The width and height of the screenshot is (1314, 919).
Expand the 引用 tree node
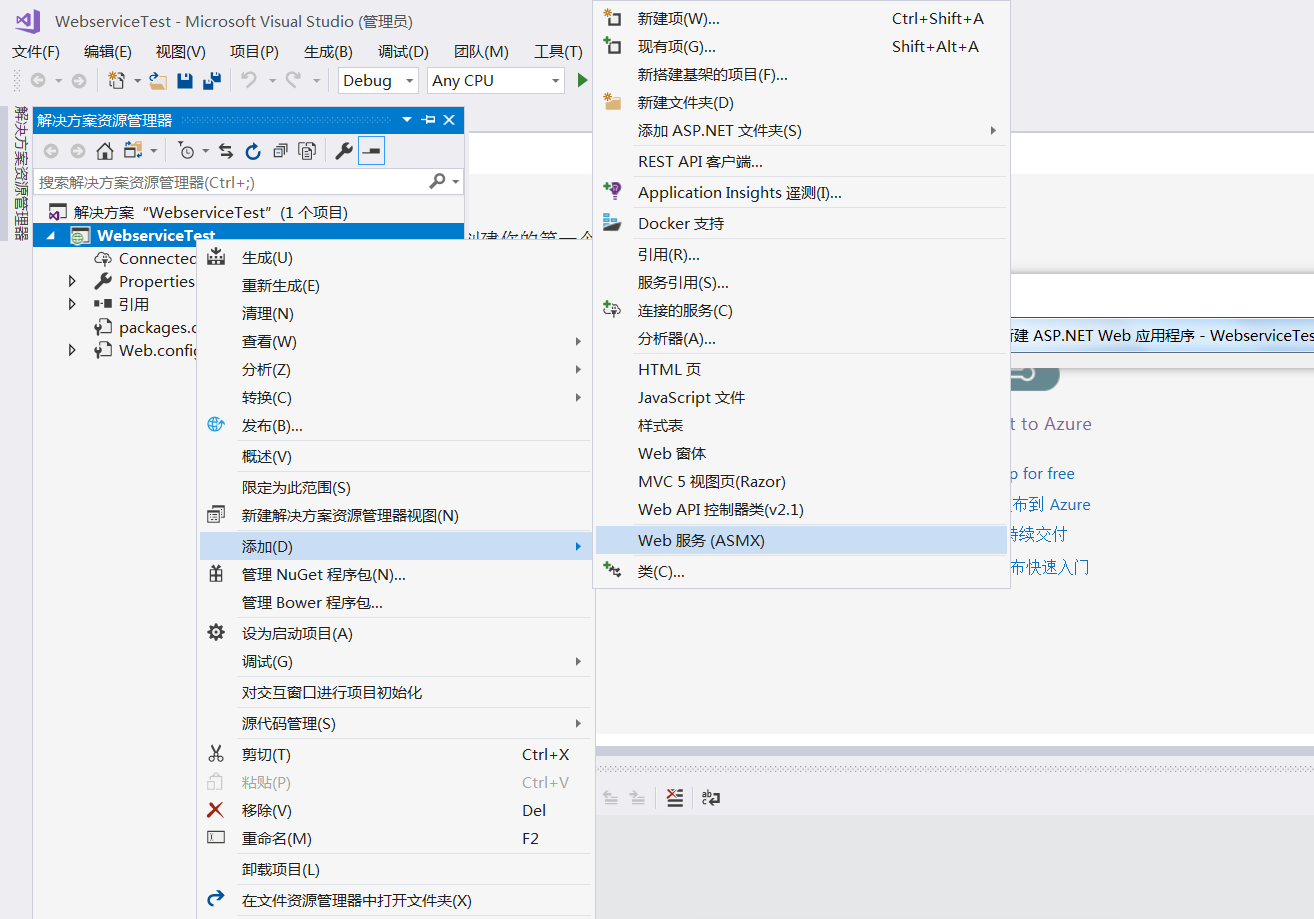coord(72,304)
